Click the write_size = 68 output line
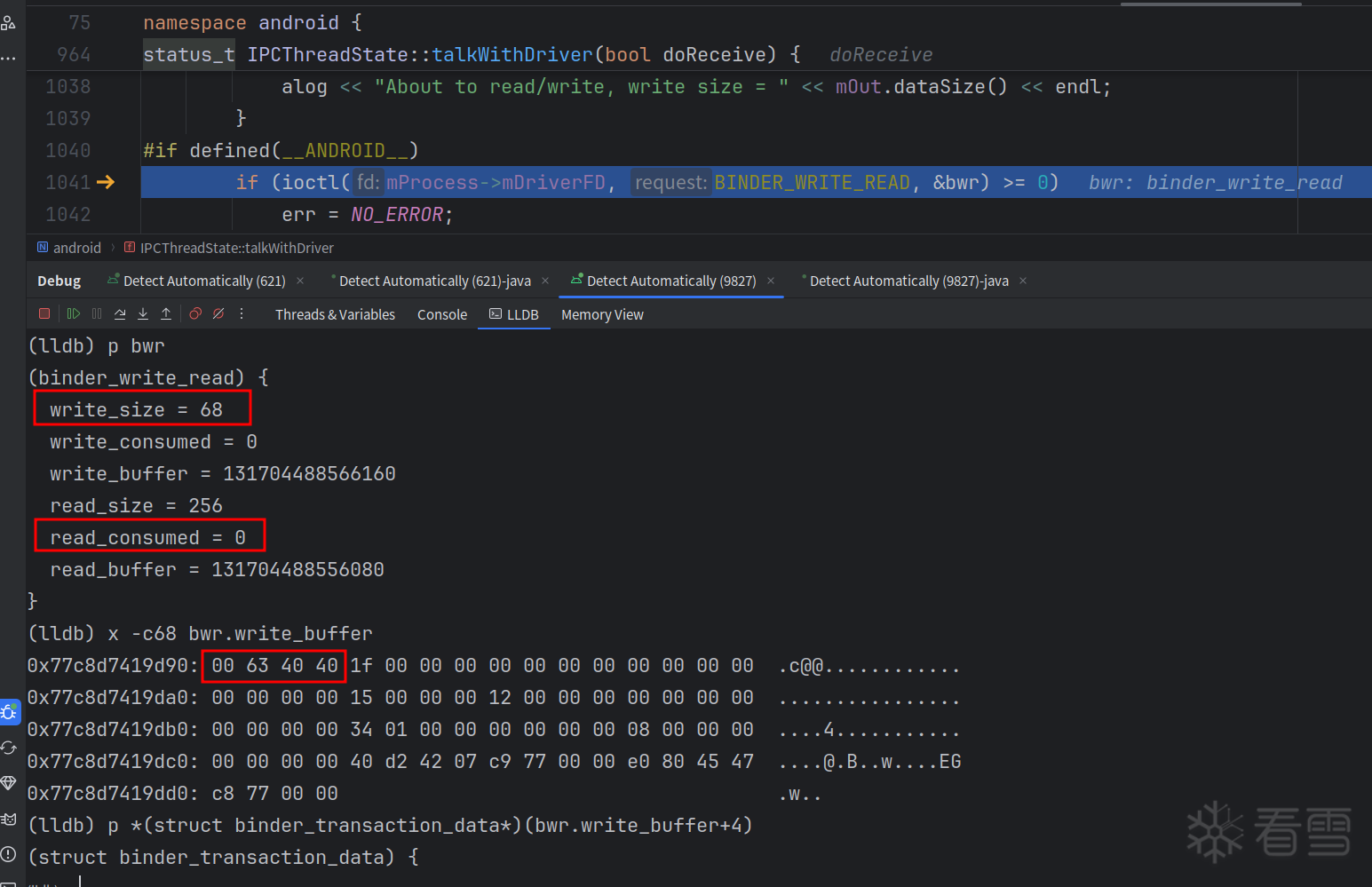This screenshot has height=887, width=1372. (x=136, y=409)
